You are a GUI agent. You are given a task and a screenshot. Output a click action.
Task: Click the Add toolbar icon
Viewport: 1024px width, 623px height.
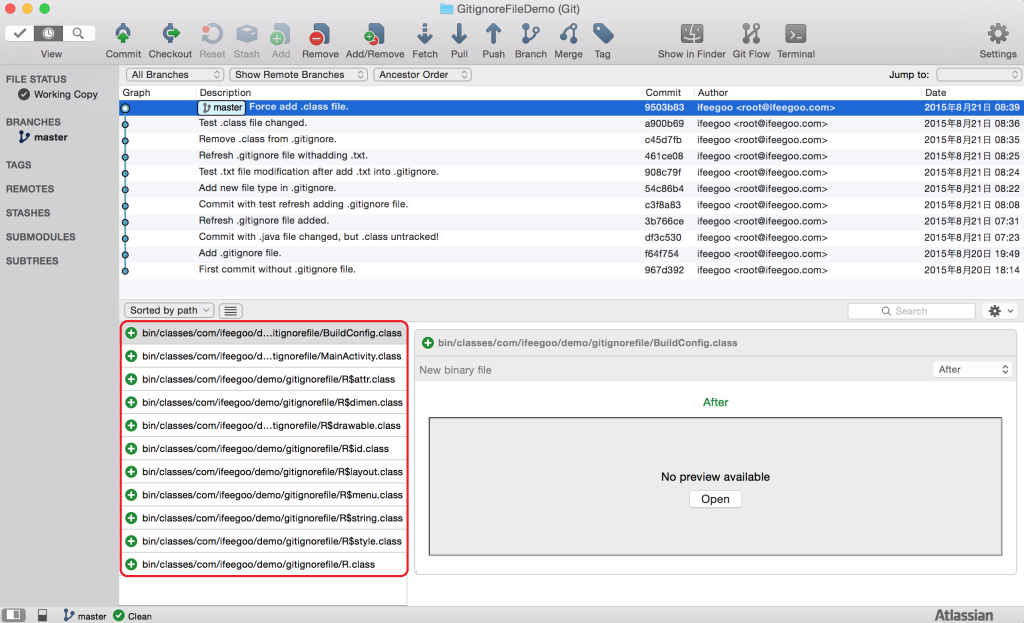pos(281,34)
